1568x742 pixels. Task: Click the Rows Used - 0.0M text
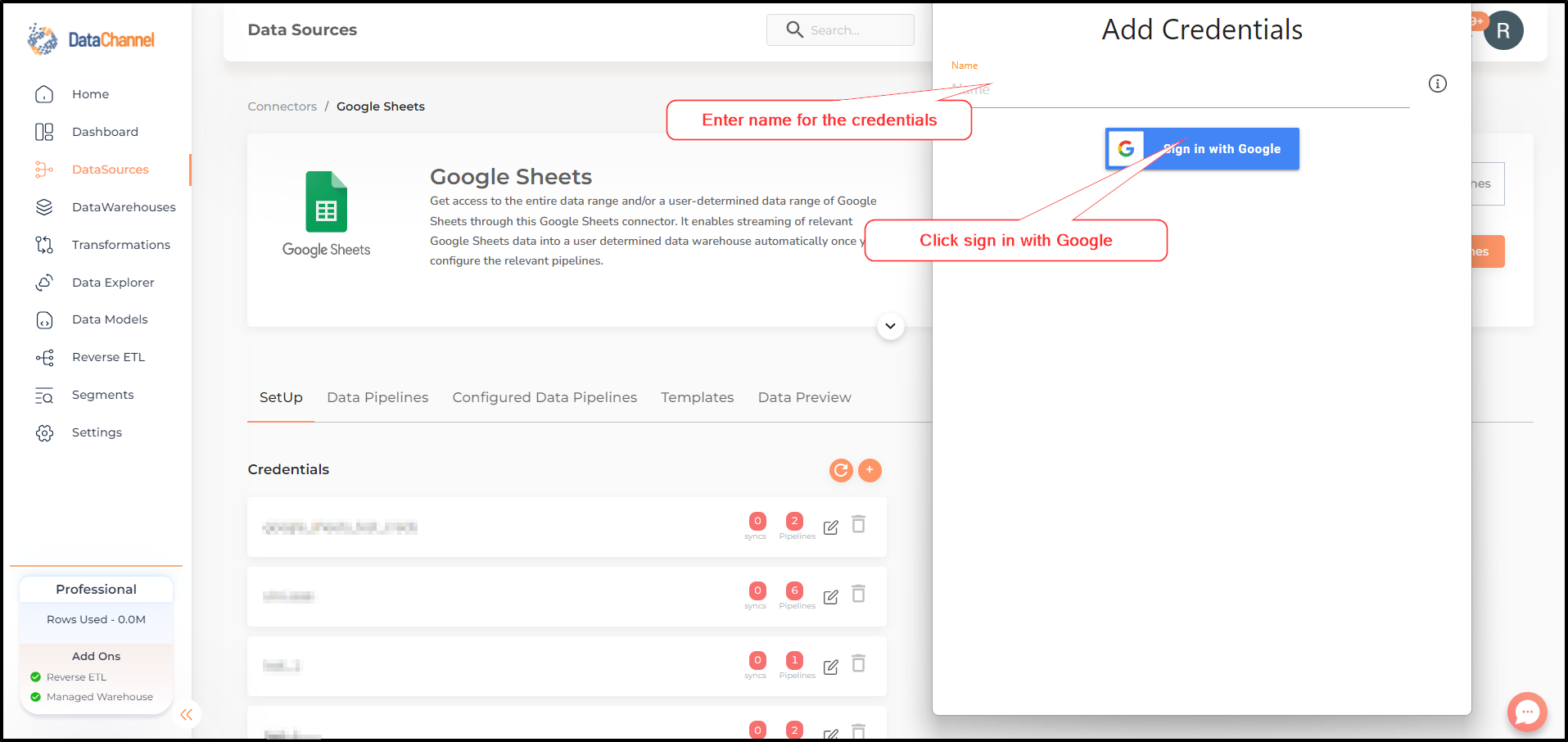[x=96, y=620]
